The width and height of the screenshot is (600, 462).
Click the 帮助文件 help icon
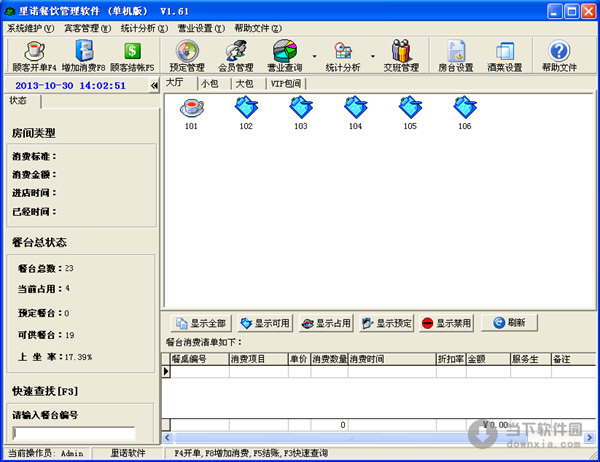coord(558,55)
